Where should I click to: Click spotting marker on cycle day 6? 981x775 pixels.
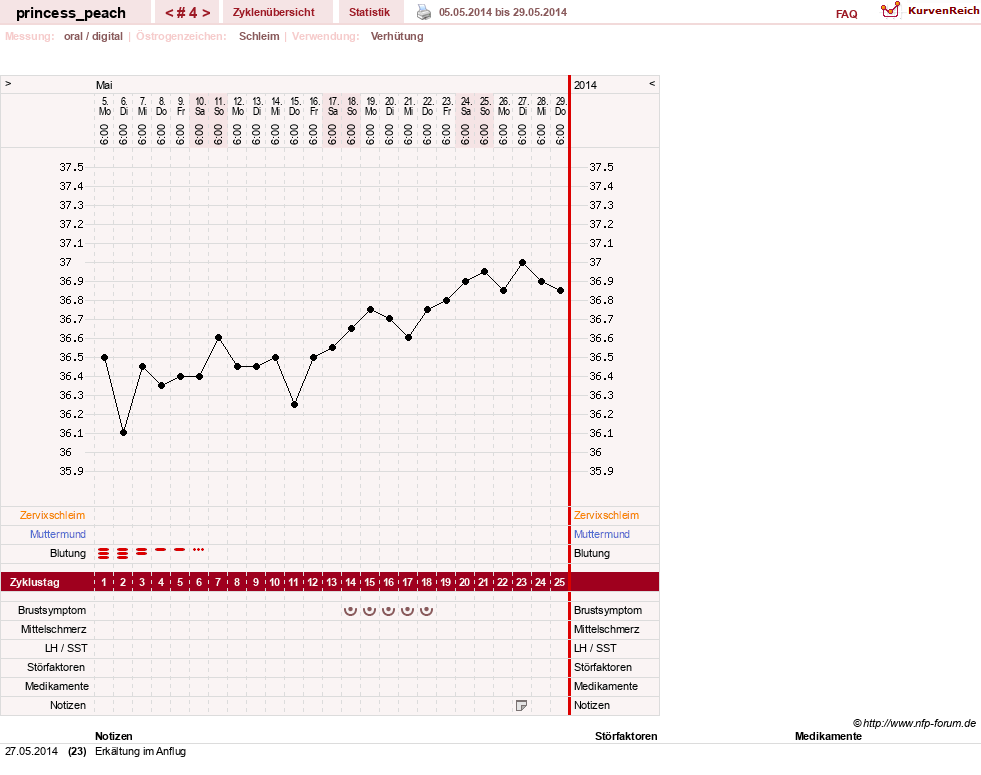(x=199, y=549)
